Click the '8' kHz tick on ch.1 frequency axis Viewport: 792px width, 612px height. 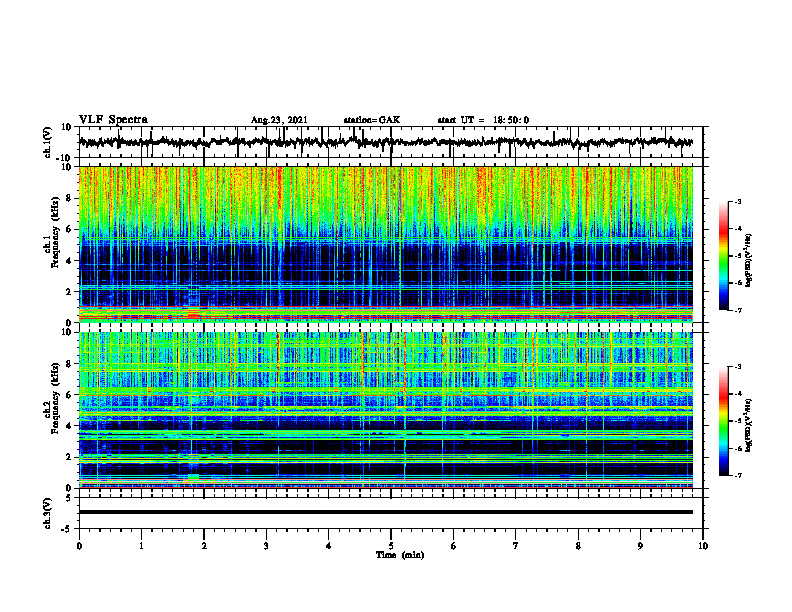69,198
